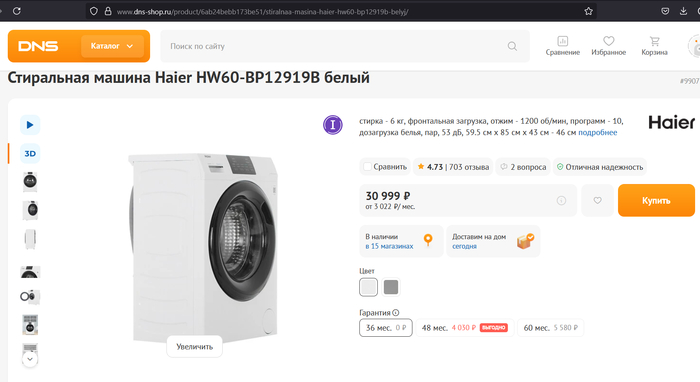The image size is (700, 382).
Task: Open the подробнее details link
Action: [x=597, y=133]
